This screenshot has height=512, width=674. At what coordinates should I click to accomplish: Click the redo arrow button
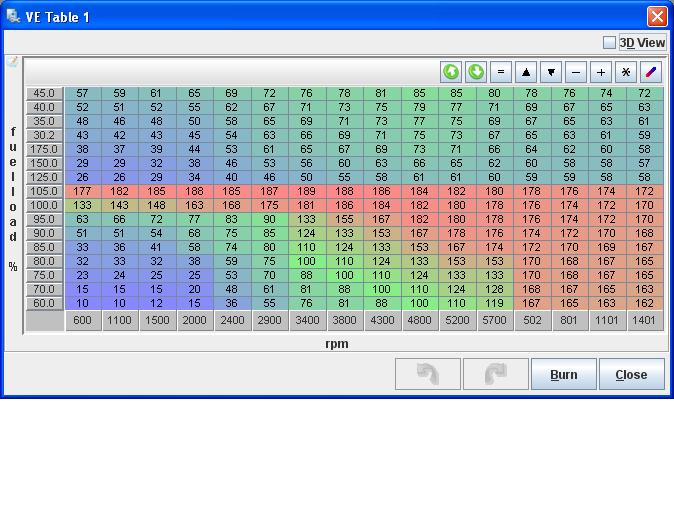(496, 374)
